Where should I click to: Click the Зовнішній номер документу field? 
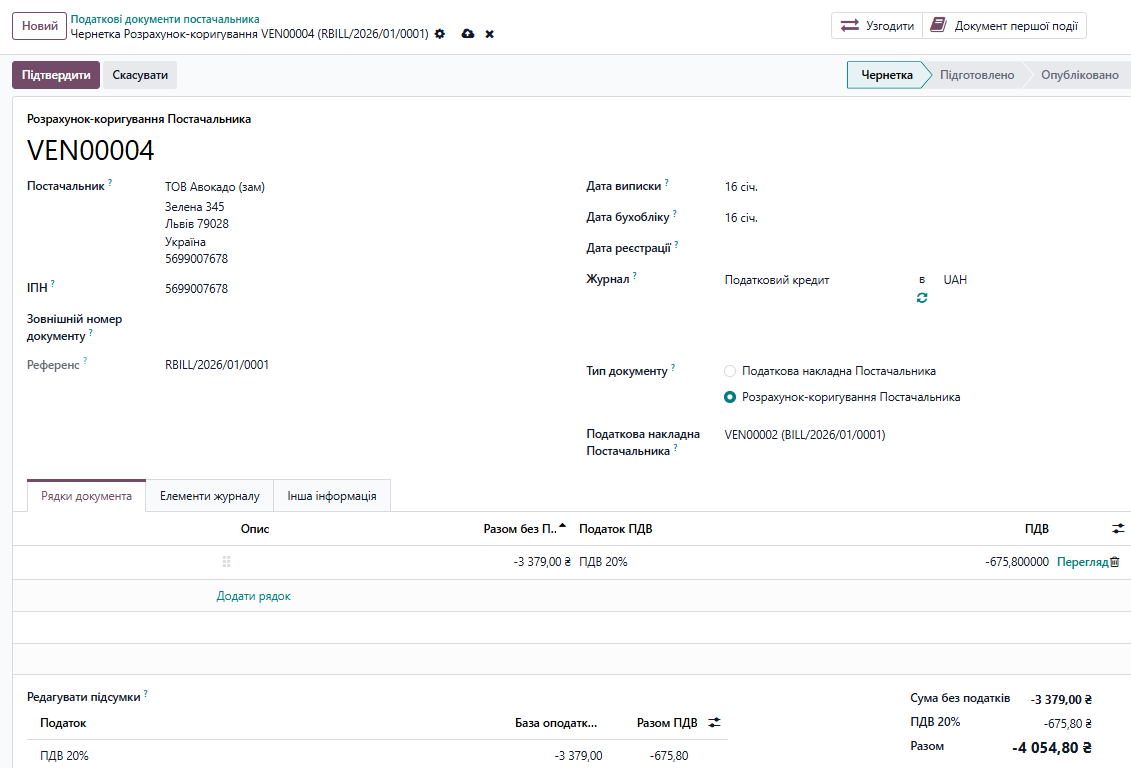coord(361,327)
